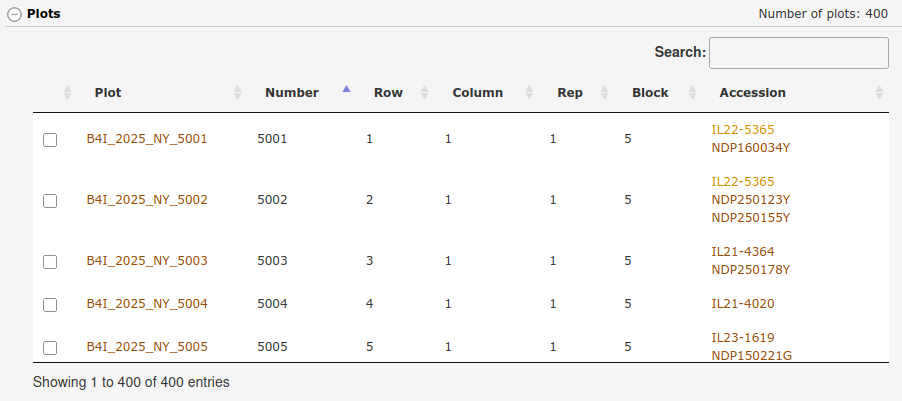Viewport: 902px width, 401px height.
Task: Sort table by Plot column
Action: point(108,93)
